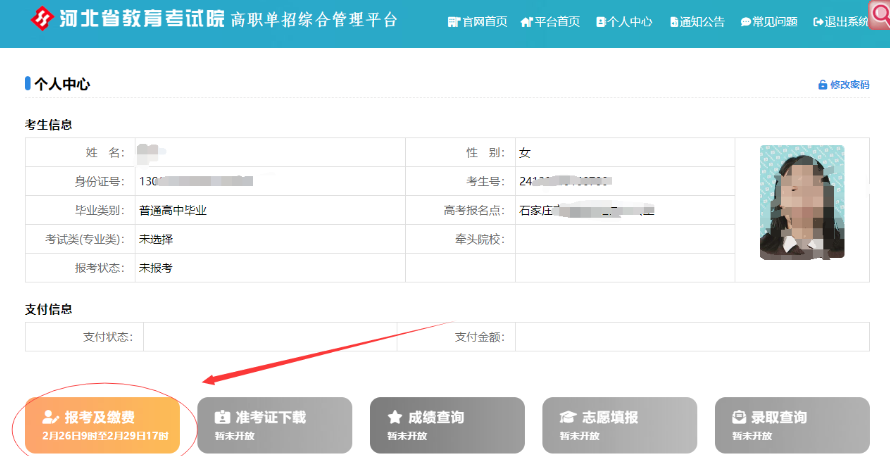The height and width of the screenshot is (456, 890).
Task: Select the 普通高中毕业 text in 毕业类别
Action: tap(172, 211)
